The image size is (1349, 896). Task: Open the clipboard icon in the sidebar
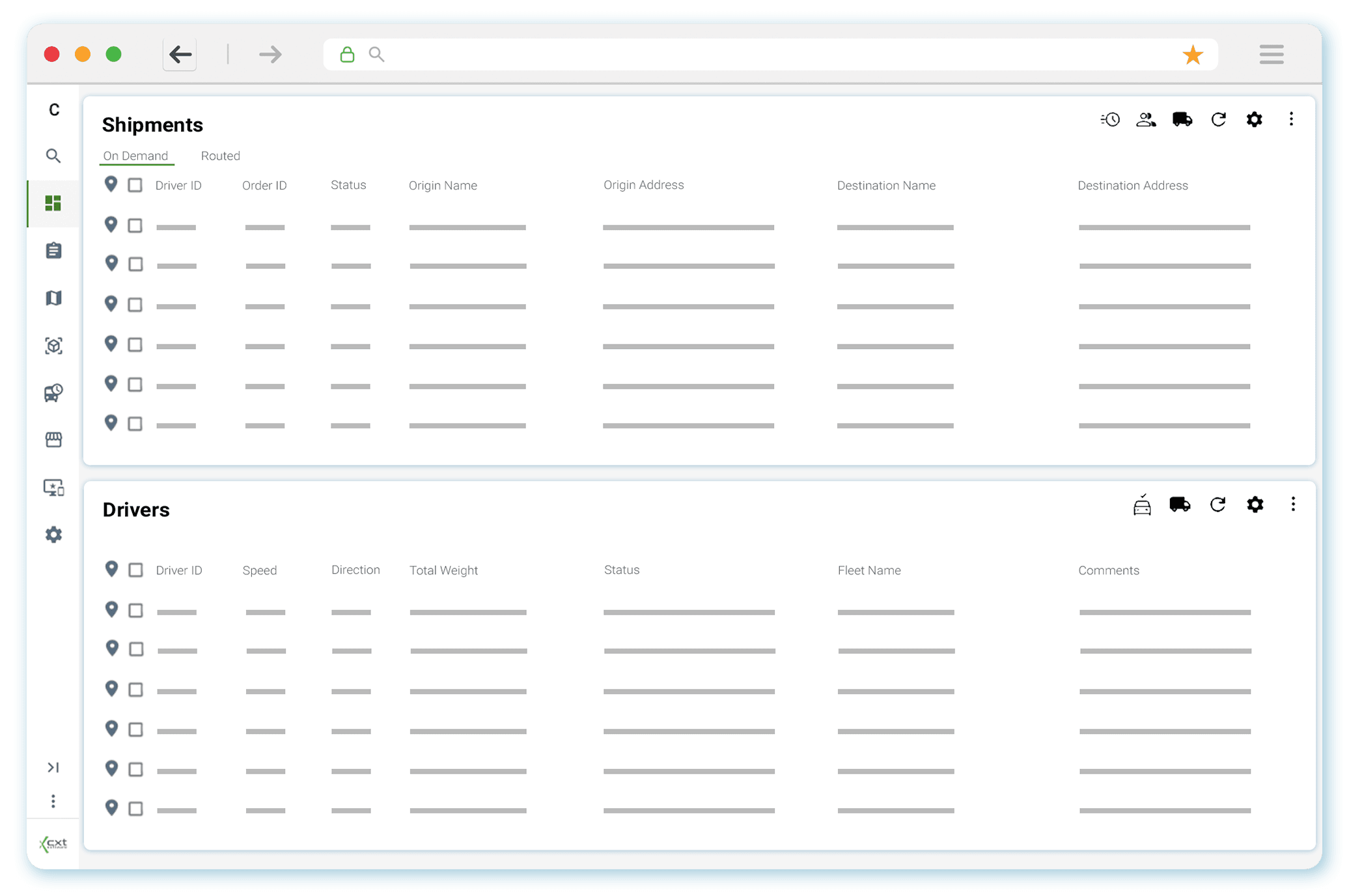tap(53, 250)
